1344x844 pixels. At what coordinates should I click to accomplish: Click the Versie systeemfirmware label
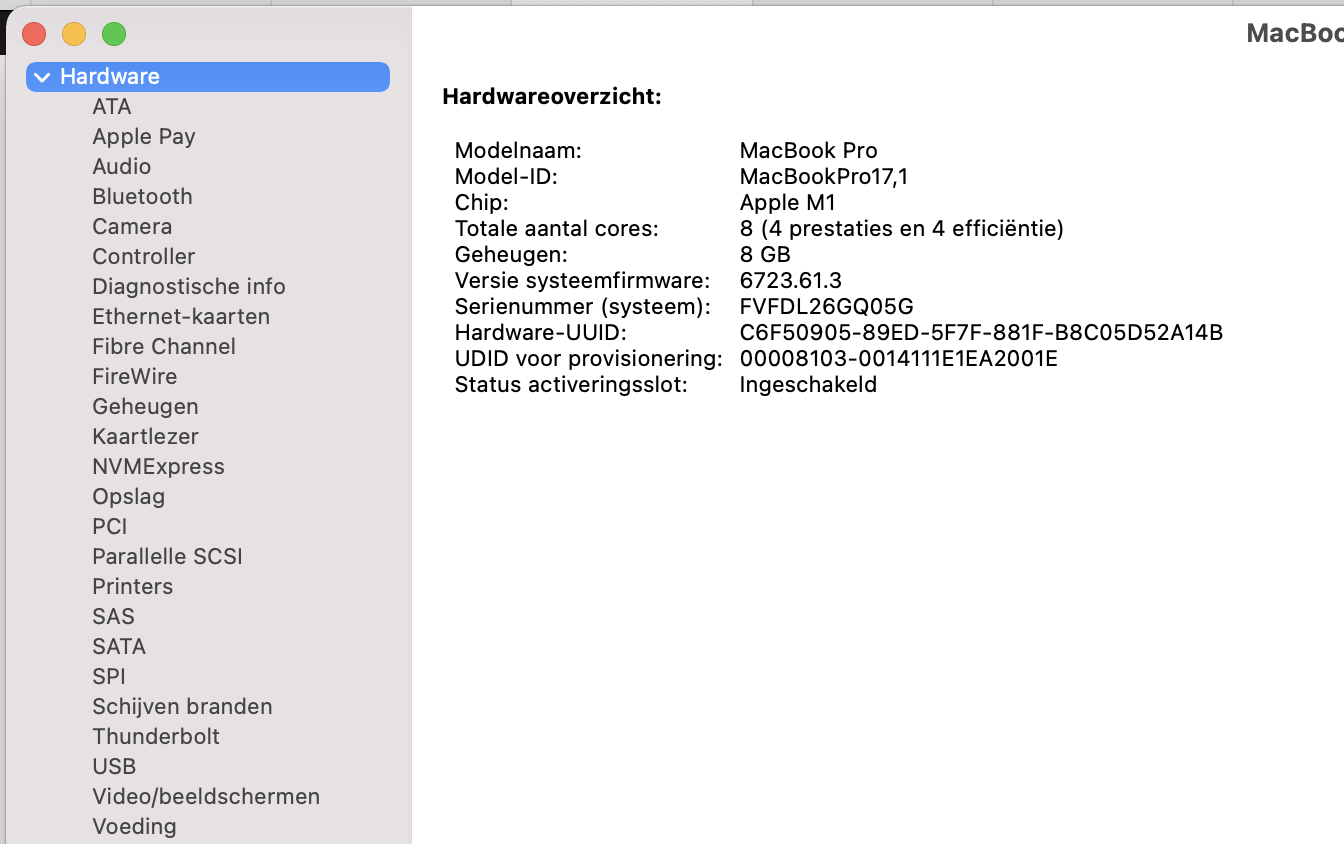click(x=582, y=281)
